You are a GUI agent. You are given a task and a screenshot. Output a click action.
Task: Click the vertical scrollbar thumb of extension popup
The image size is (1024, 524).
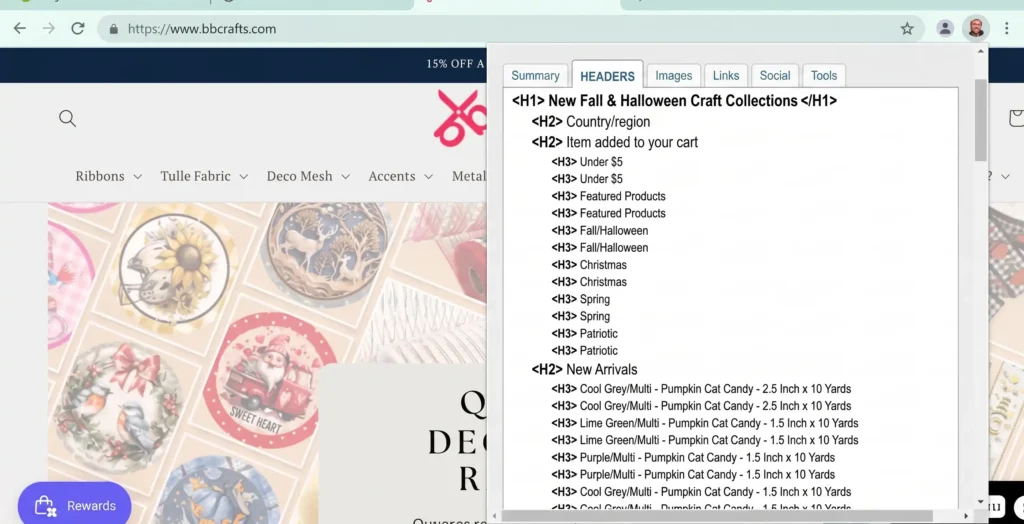click(x=980, y=120)
